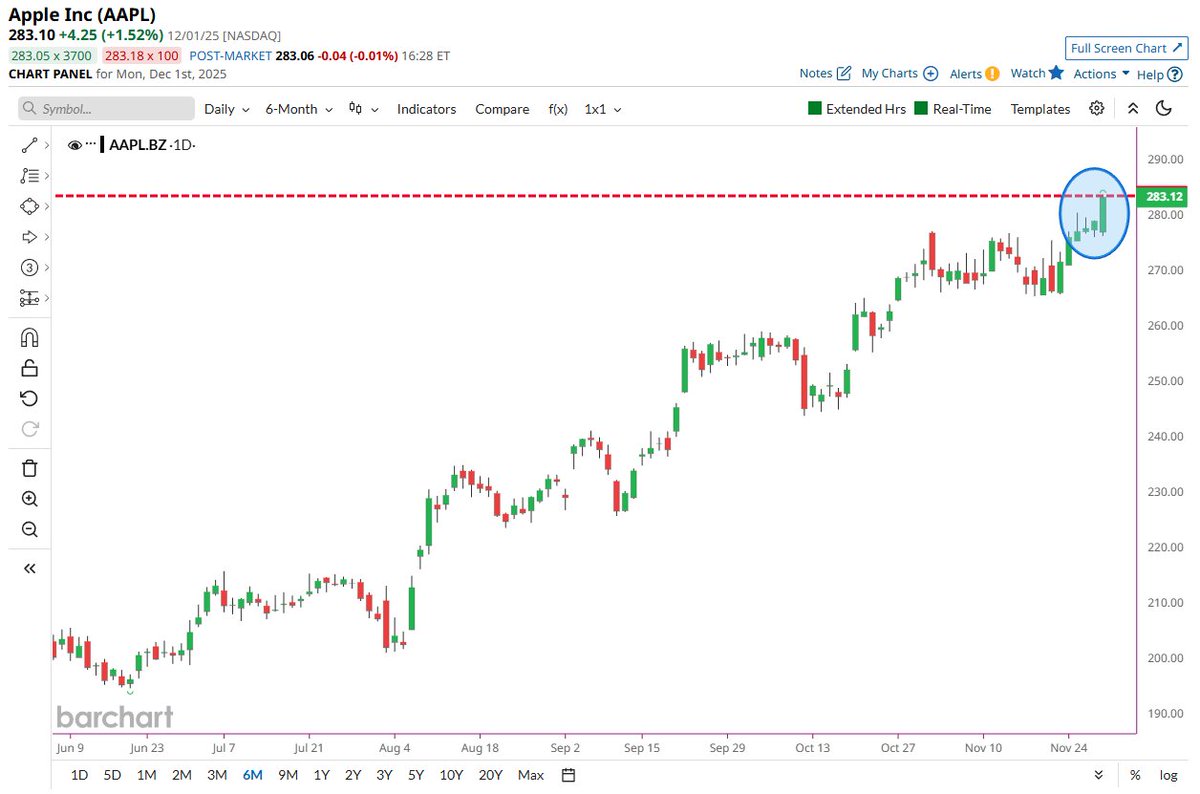Image resolution: width=1200 pixels, height=794 pixels.
Task: Click the lock drawings icon
Action: [x=29, y=368]
